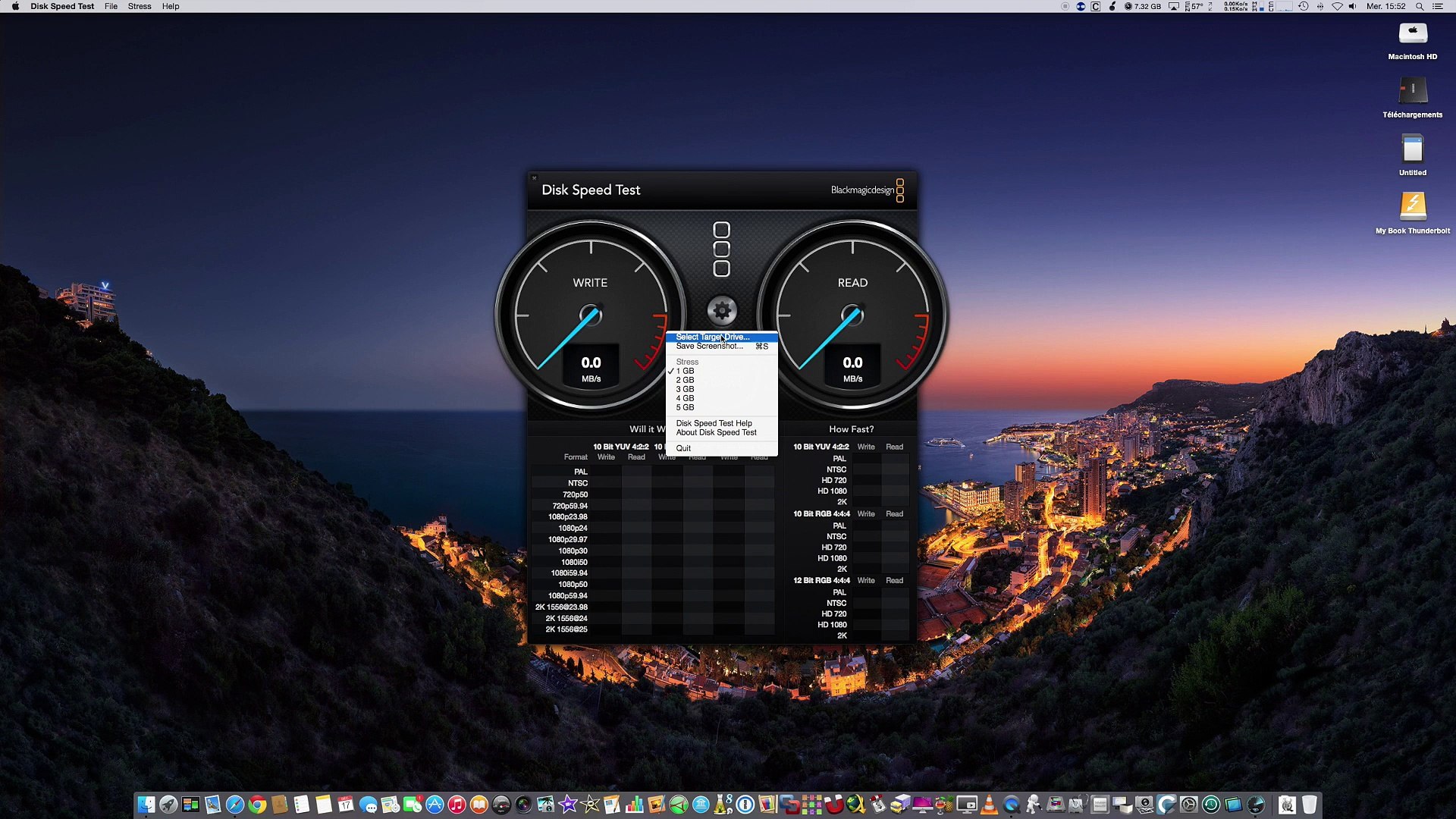Click the WRITE speed gauge dial
Viewport: 1456px width, 819px height.
pyautogui.click(x=590, y=315)
